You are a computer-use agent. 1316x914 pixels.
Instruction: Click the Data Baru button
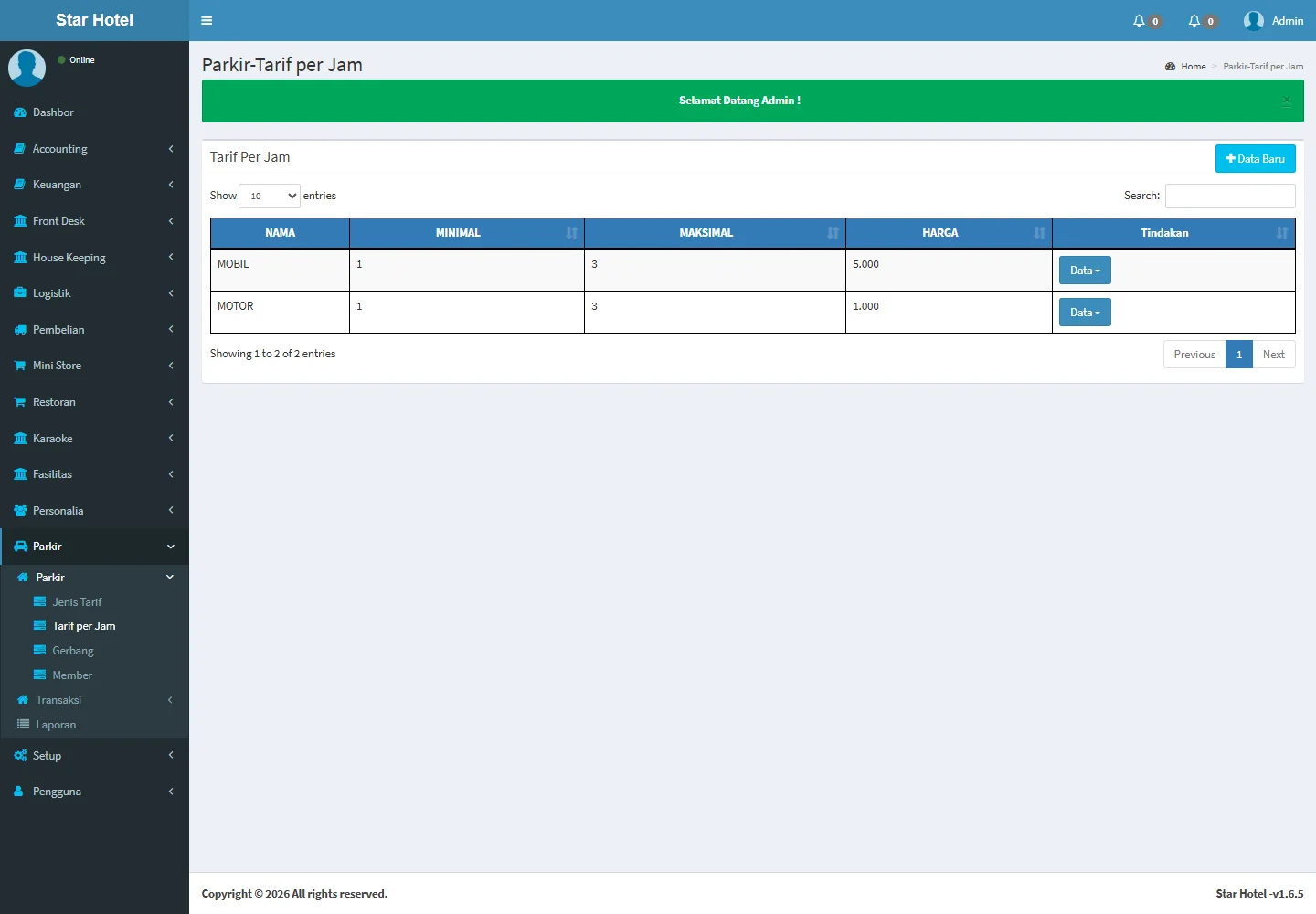pyautogui.click(x=1255, y=159)
